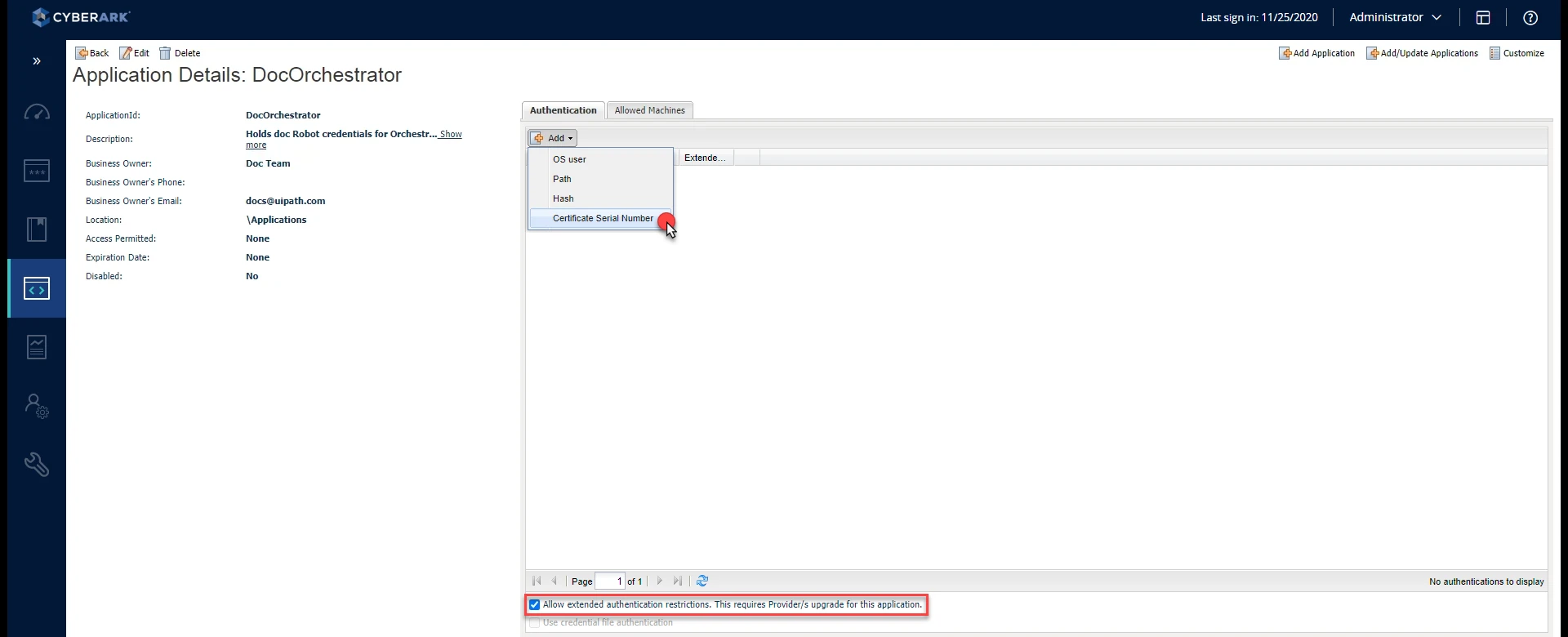Click the DocOrchestrator ApplicationId value
The height and width of the screenshot is (637, 1568).
tap(283, 115)
